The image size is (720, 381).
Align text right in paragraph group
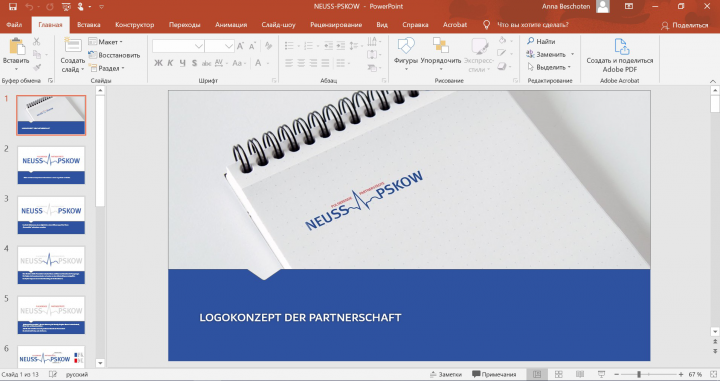point(313,63)
